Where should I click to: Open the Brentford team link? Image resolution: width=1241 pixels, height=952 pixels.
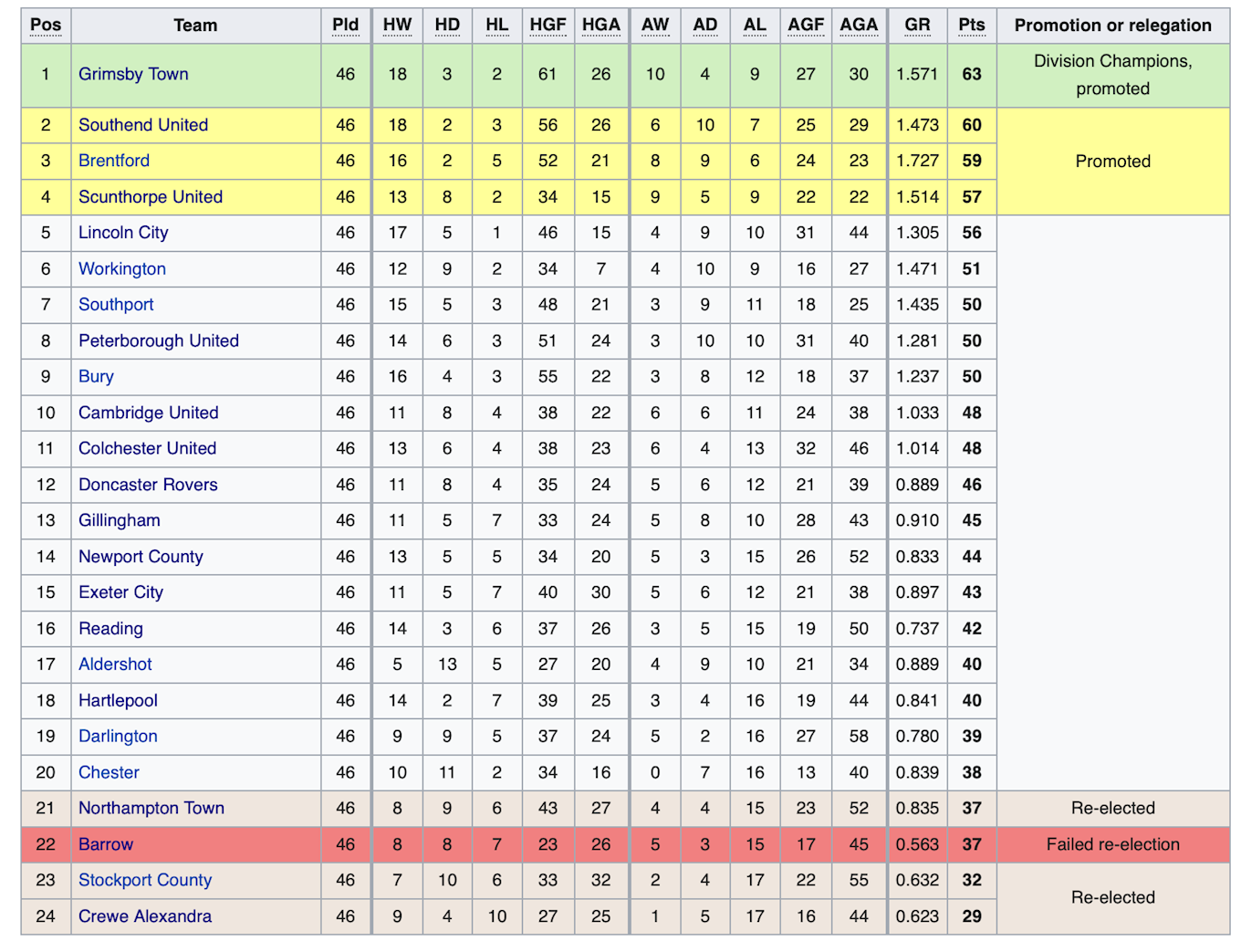pyautogui.click(x=114, y=161)
